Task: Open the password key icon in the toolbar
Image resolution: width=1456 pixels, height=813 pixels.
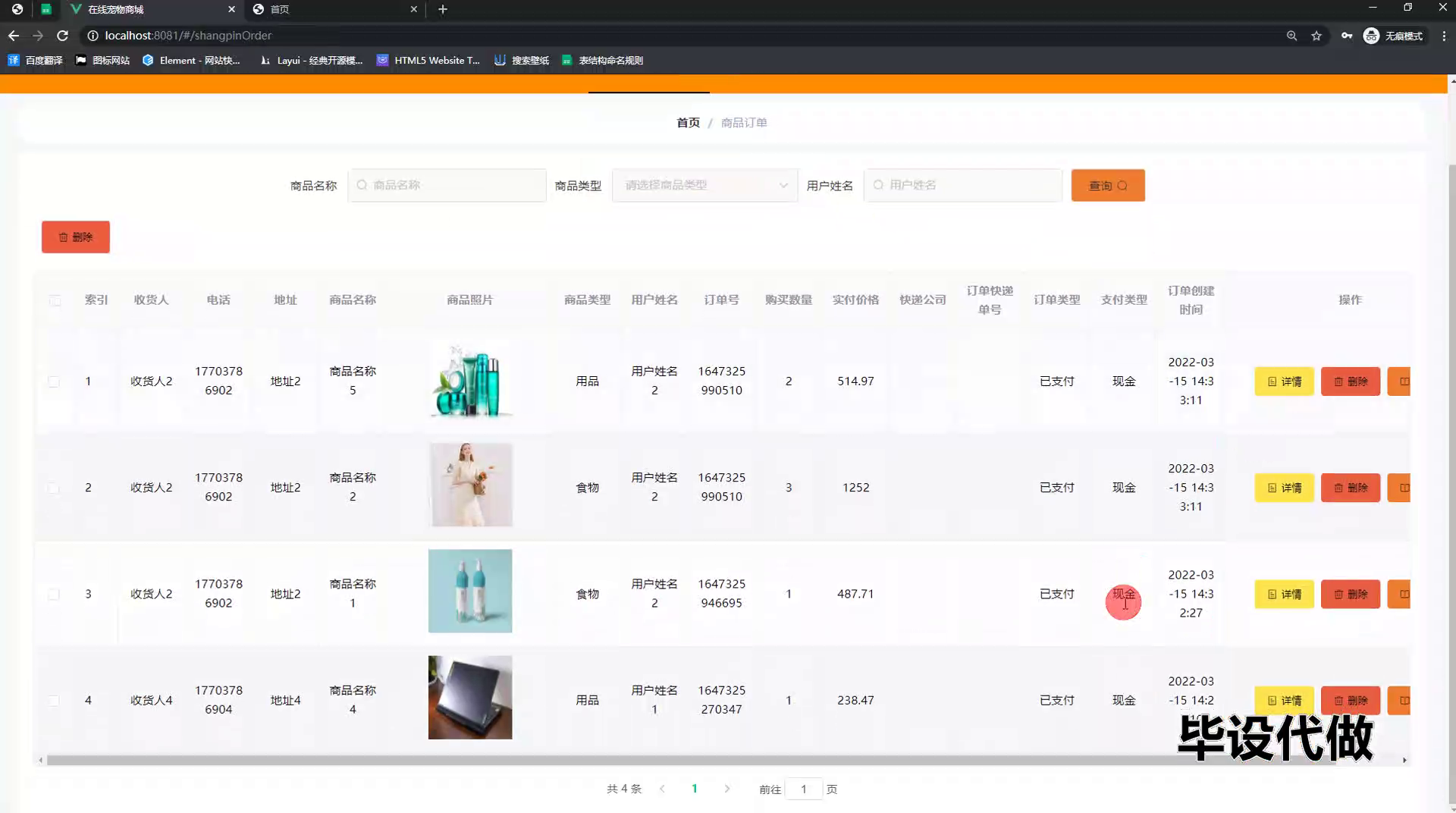Action: [x=1347, y=36]
